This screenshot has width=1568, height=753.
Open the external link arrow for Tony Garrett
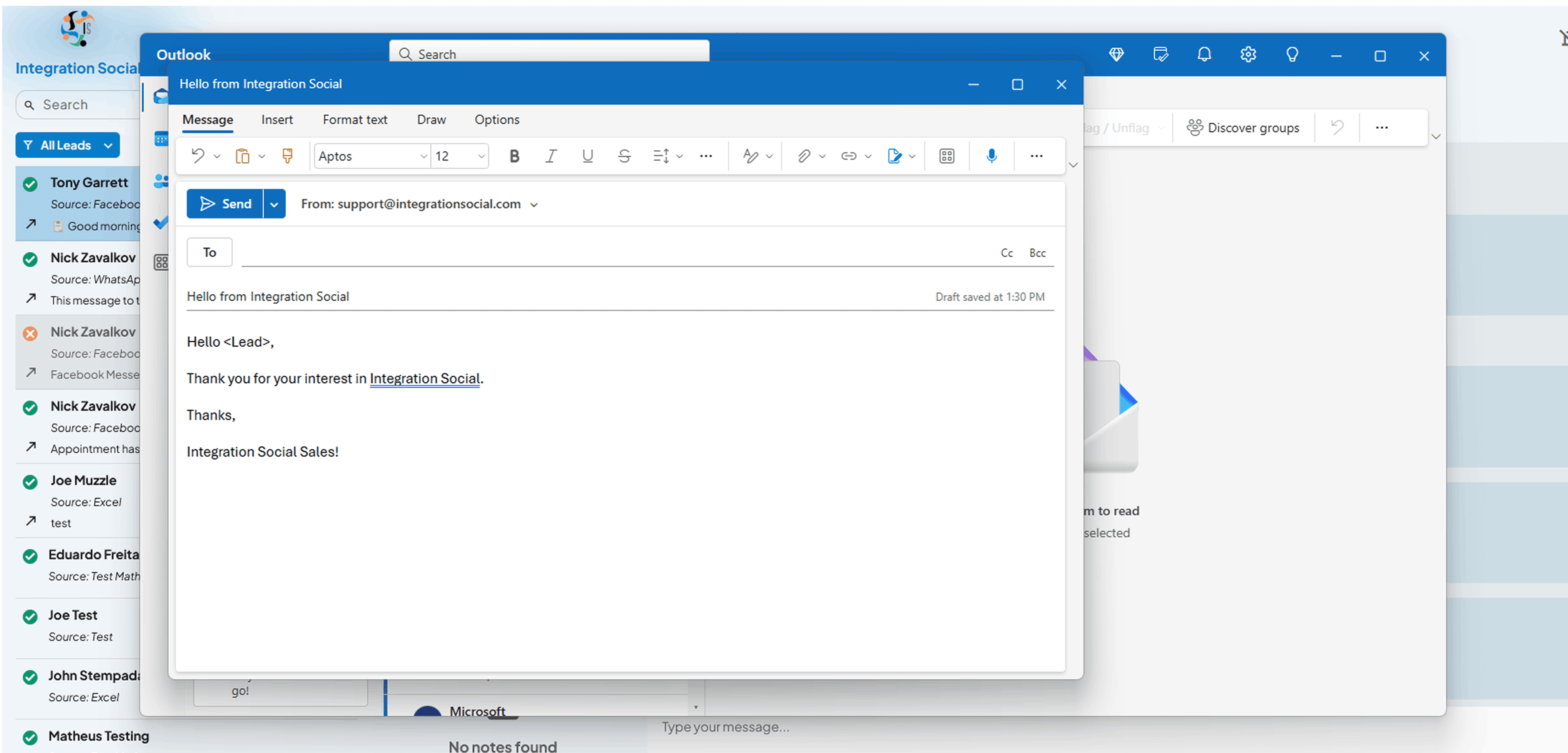click(31, 223)
